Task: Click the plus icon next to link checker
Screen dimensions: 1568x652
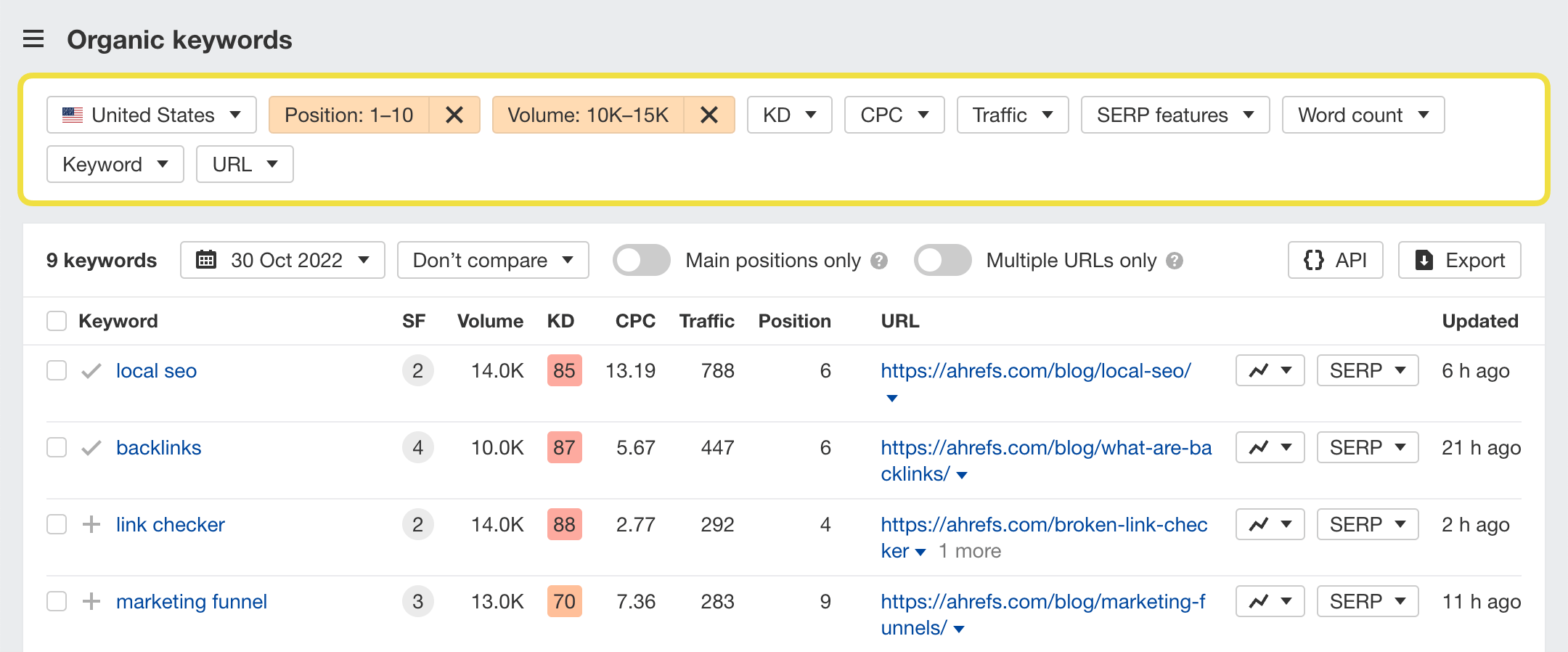Action: (91, 524)
